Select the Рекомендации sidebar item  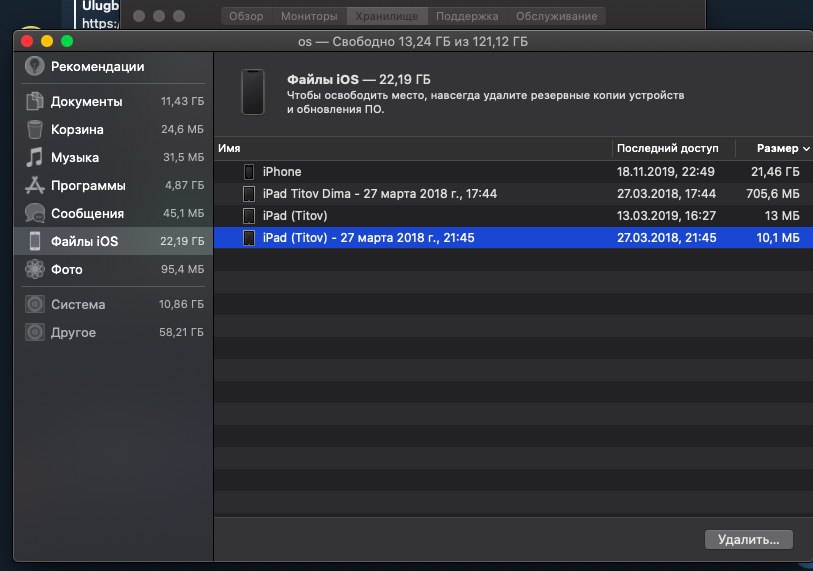click(x=113, y=66)
